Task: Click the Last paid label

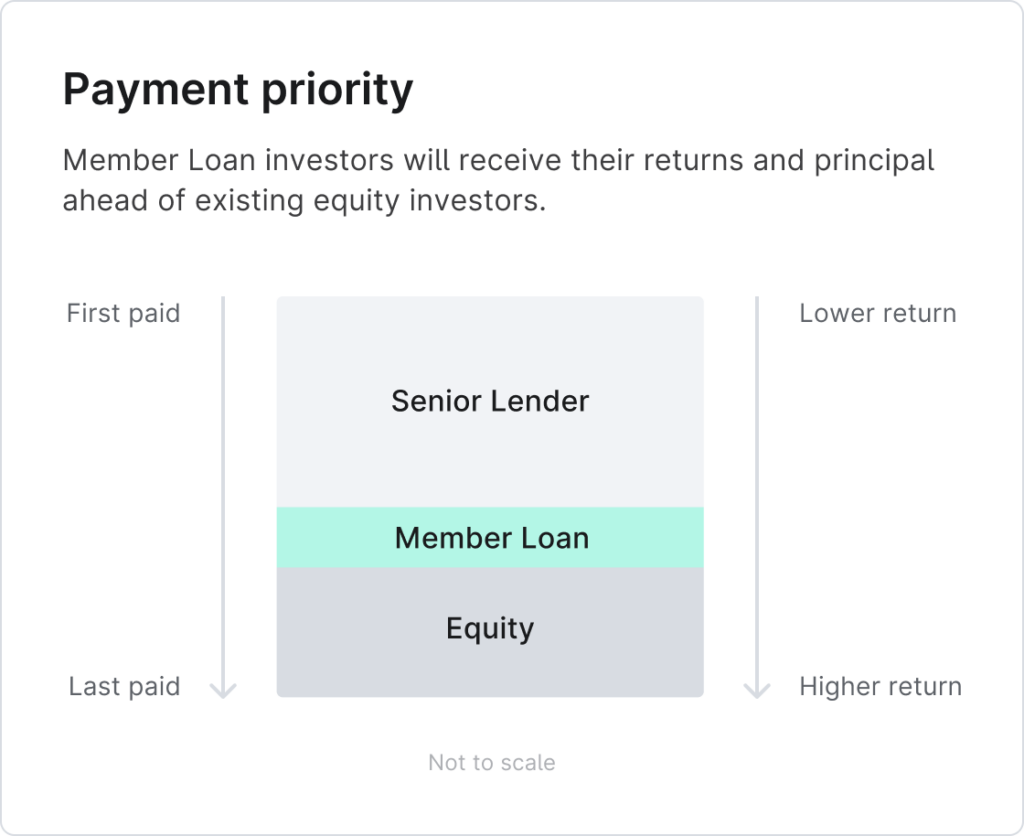Action: (x=124, y=686)
